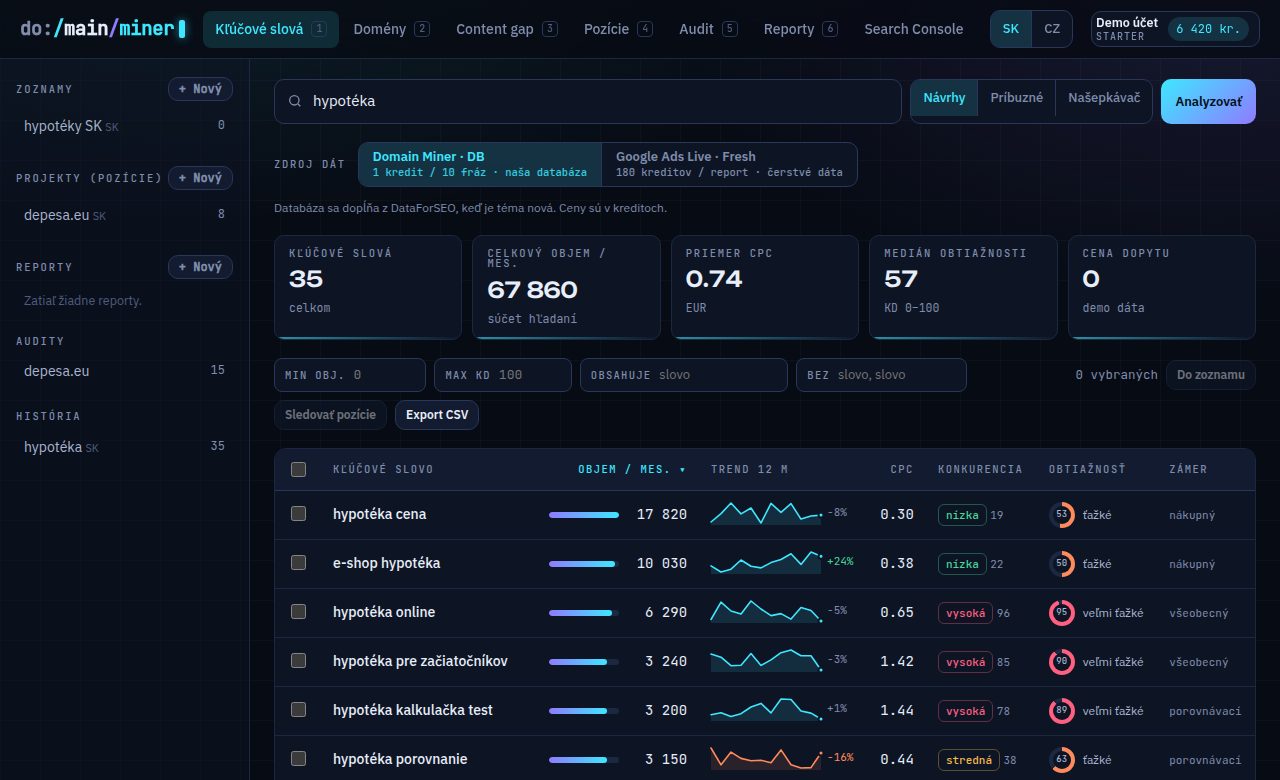Create a new project under Projekty
Screen dimensions: 1280x780
pos(200,178)
